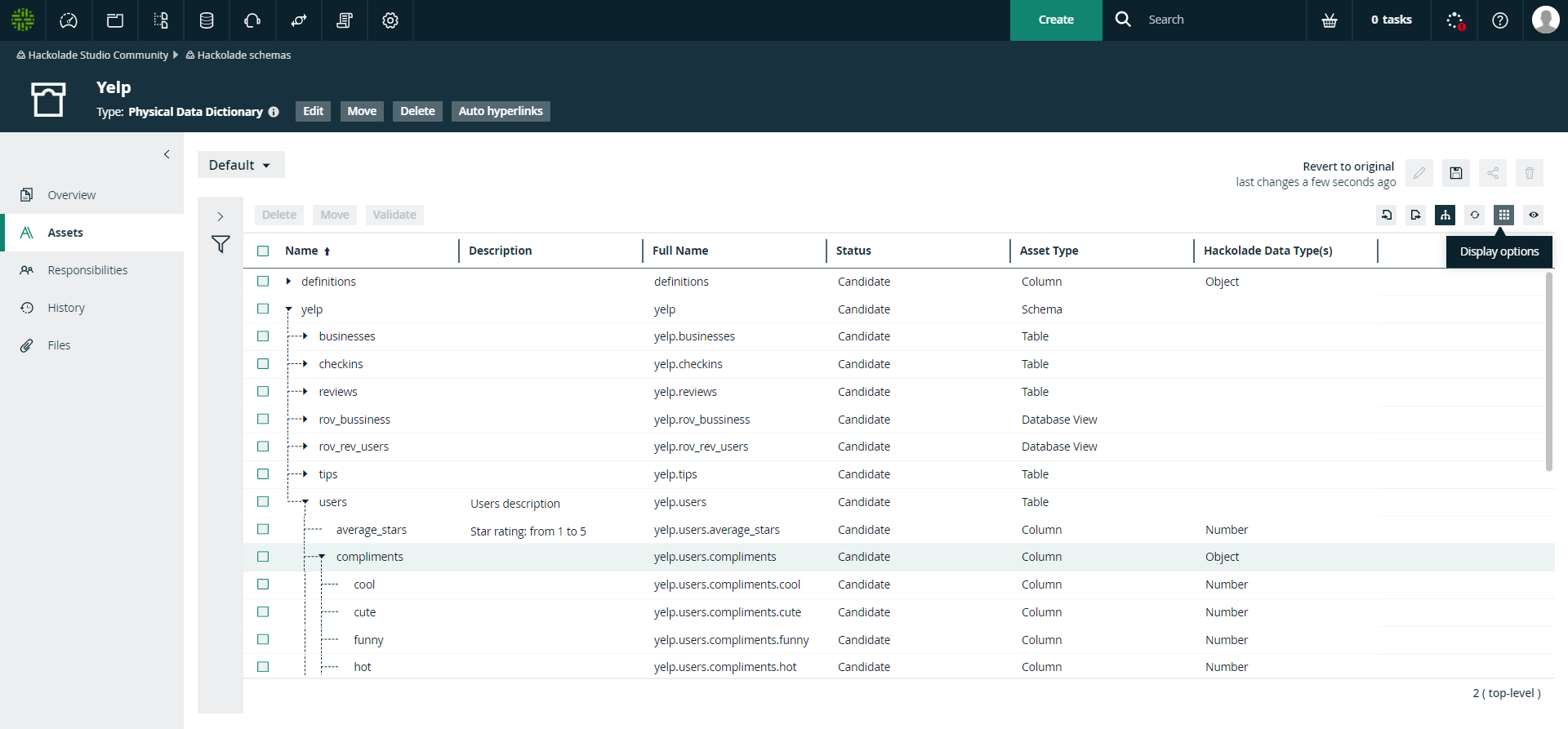Open the Responsibilities tab

tap(91, 270)
